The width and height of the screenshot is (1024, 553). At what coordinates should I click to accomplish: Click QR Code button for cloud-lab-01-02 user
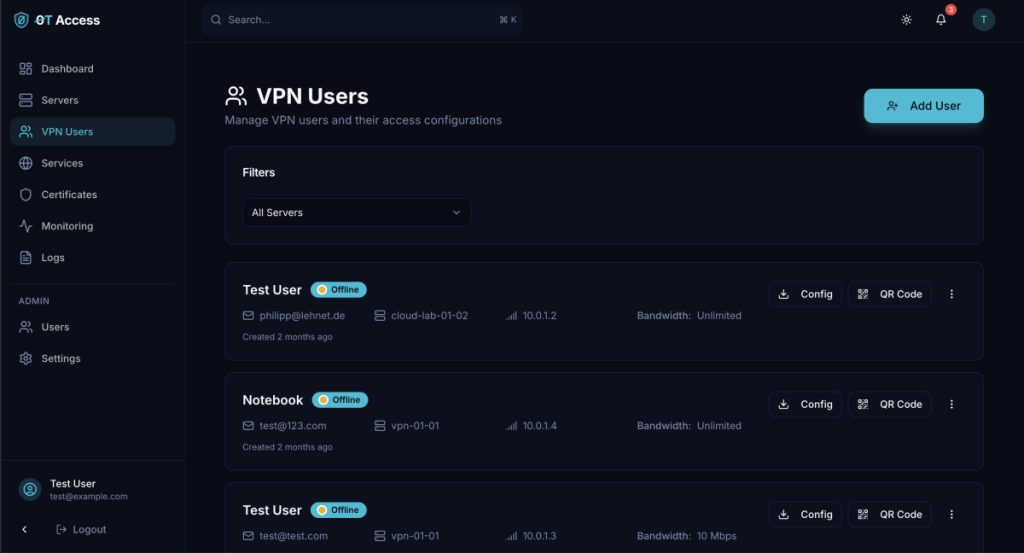click(889, 294)
